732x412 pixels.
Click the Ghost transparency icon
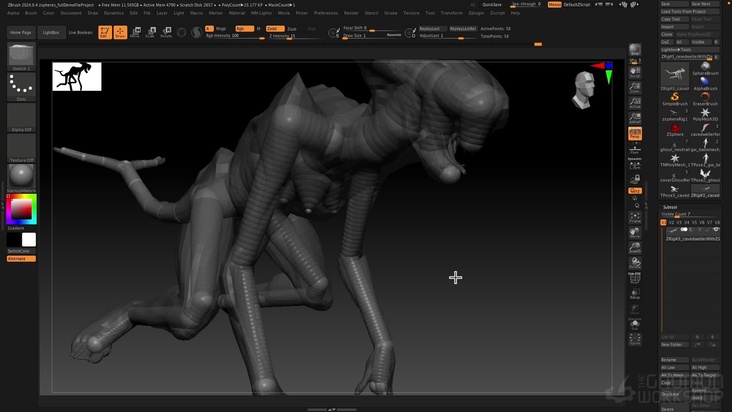(635, 309)
